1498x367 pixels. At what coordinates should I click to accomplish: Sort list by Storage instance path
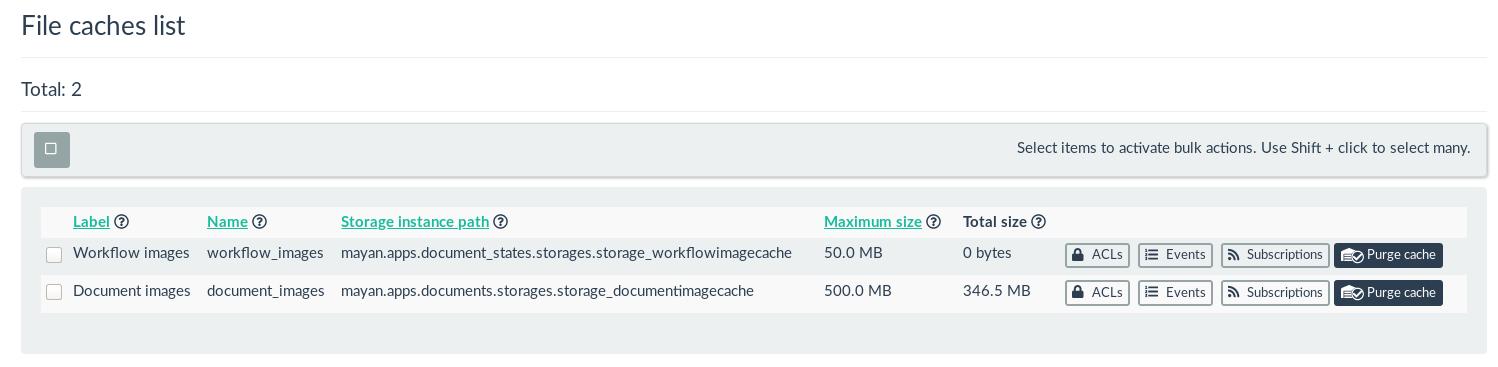coord(415,222)
